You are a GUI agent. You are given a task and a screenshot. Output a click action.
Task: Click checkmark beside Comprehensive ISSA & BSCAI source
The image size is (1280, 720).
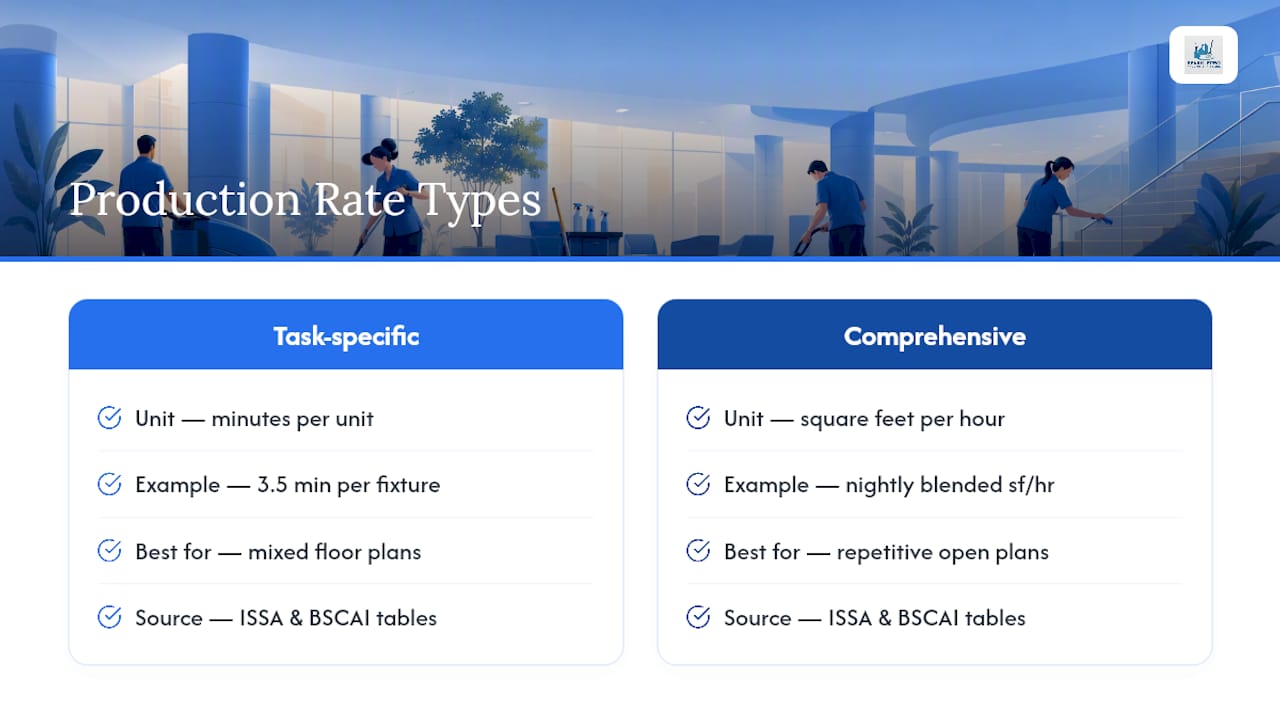[x=698, y=617]
